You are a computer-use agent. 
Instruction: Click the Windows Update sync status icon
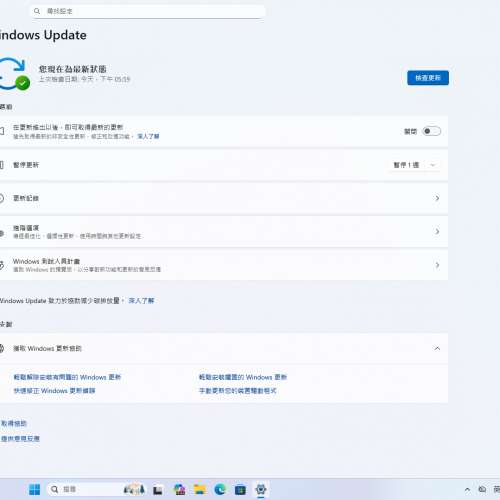click(14, 74)
